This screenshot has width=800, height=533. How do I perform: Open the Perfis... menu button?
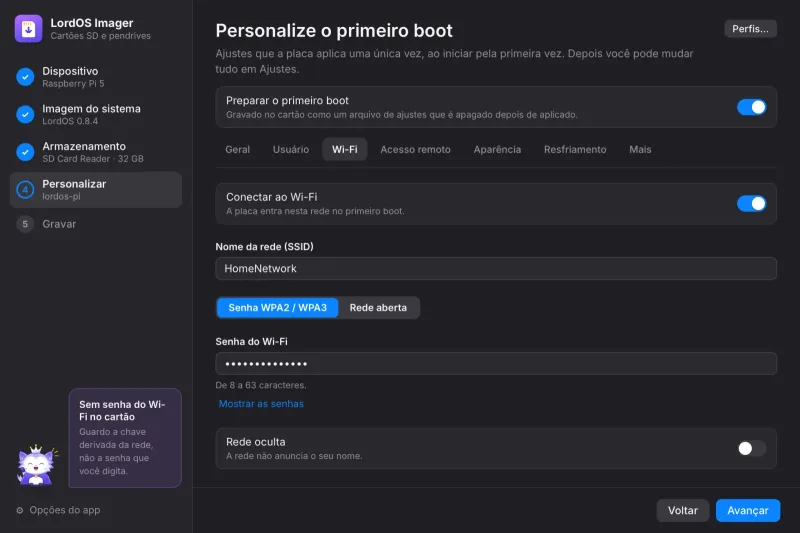(750, 29)
